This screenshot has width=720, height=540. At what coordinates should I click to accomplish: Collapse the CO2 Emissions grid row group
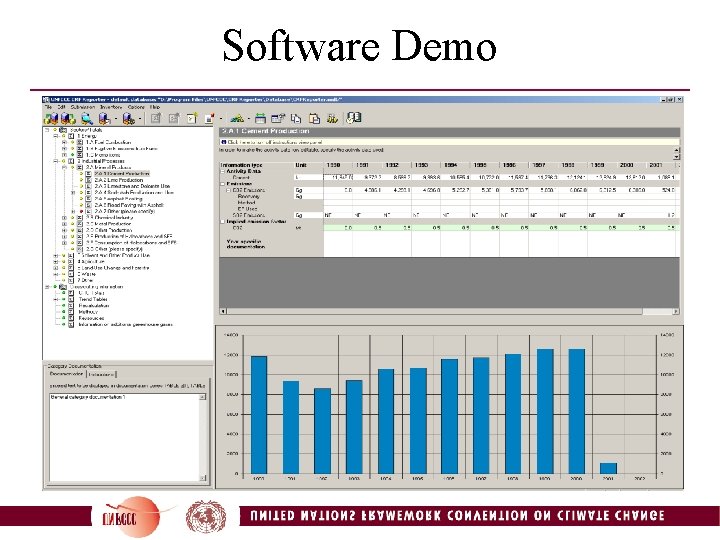tap(227, 190)
